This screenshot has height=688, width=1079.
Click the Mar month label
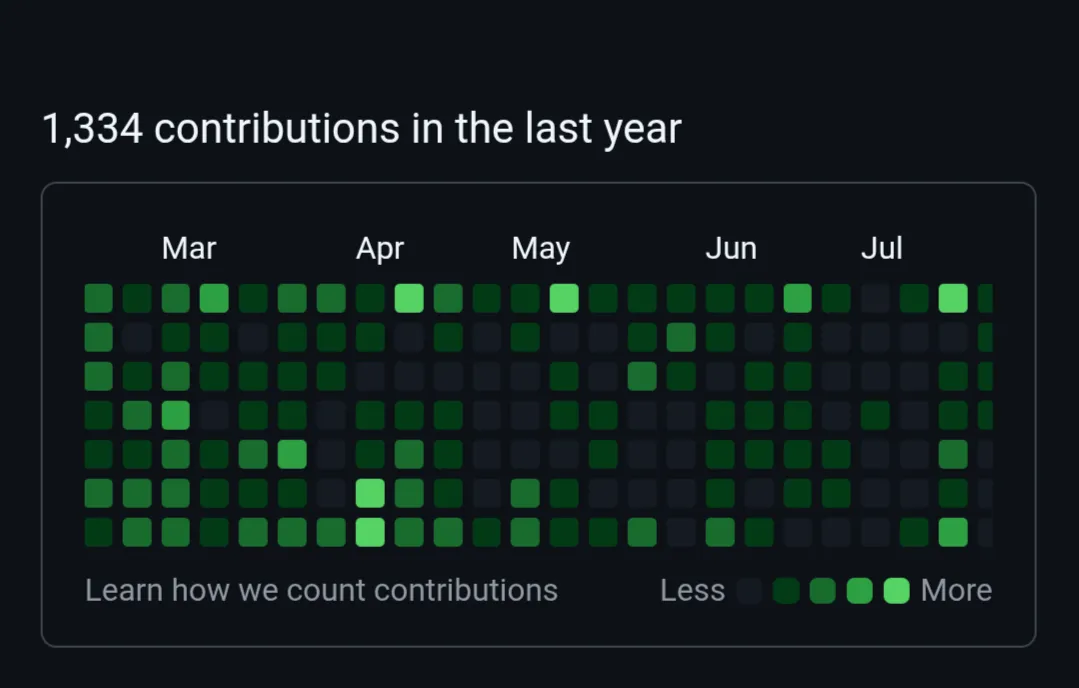click(189, 248)
